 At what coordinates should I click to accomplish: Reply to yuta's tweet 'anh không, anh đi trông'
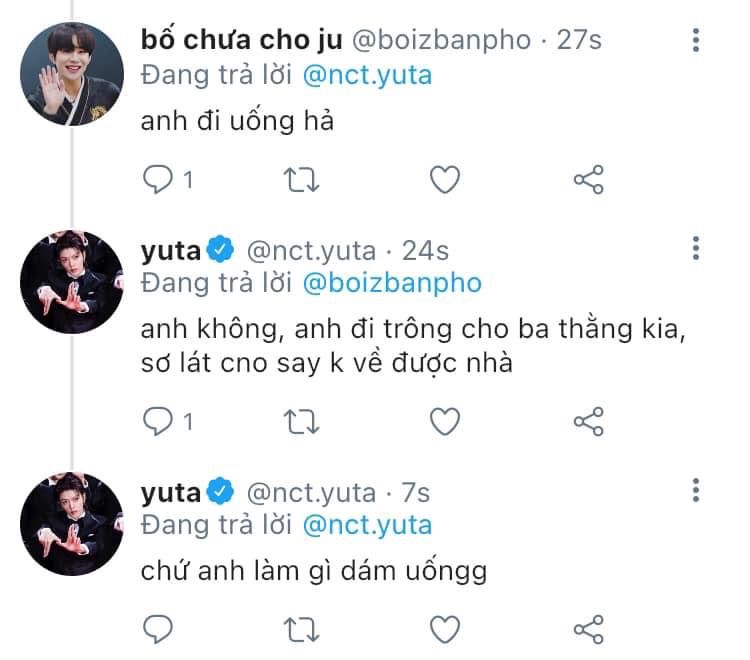tap(157, 421)
